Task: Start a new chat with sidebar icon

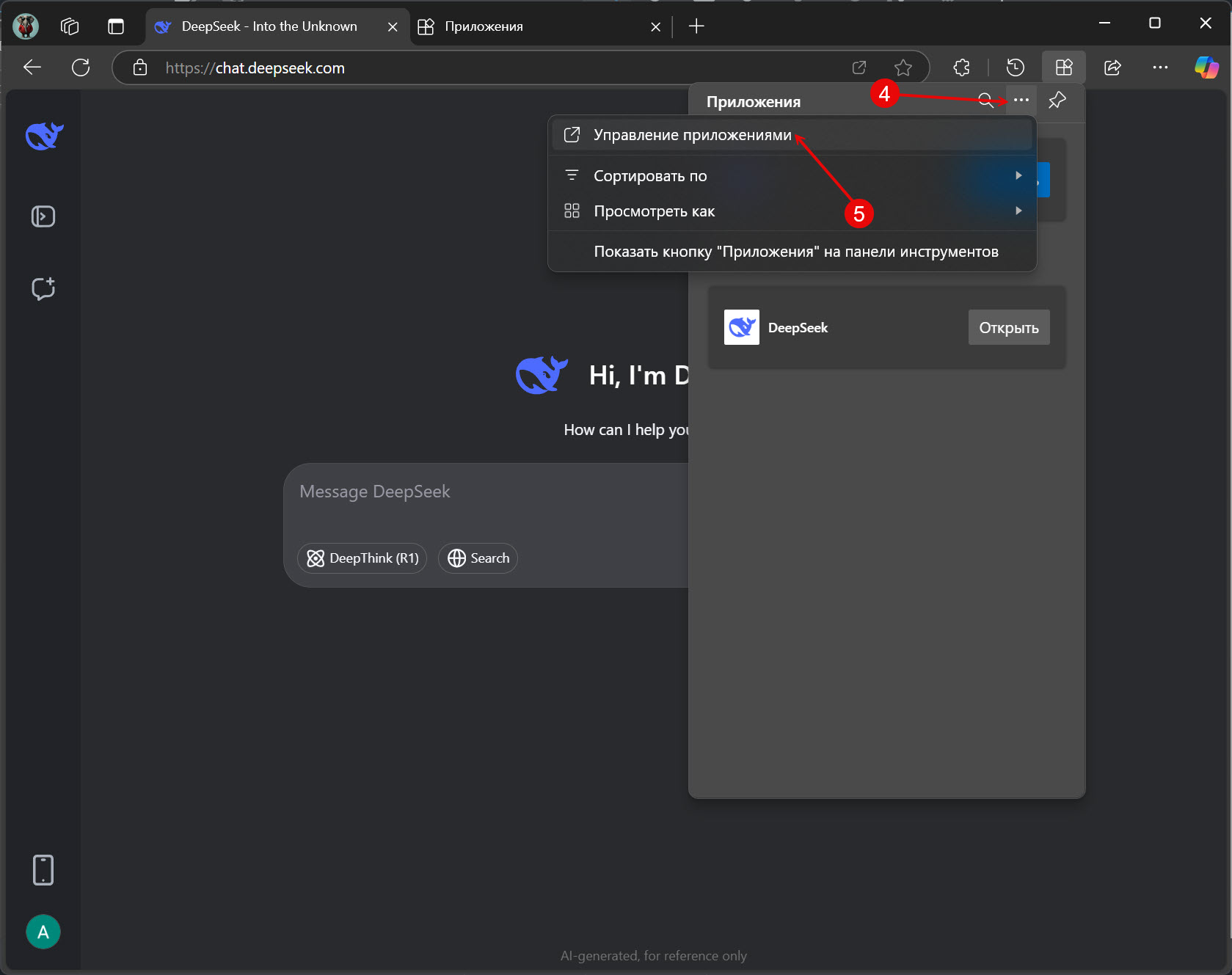Action: click(43, 288)
